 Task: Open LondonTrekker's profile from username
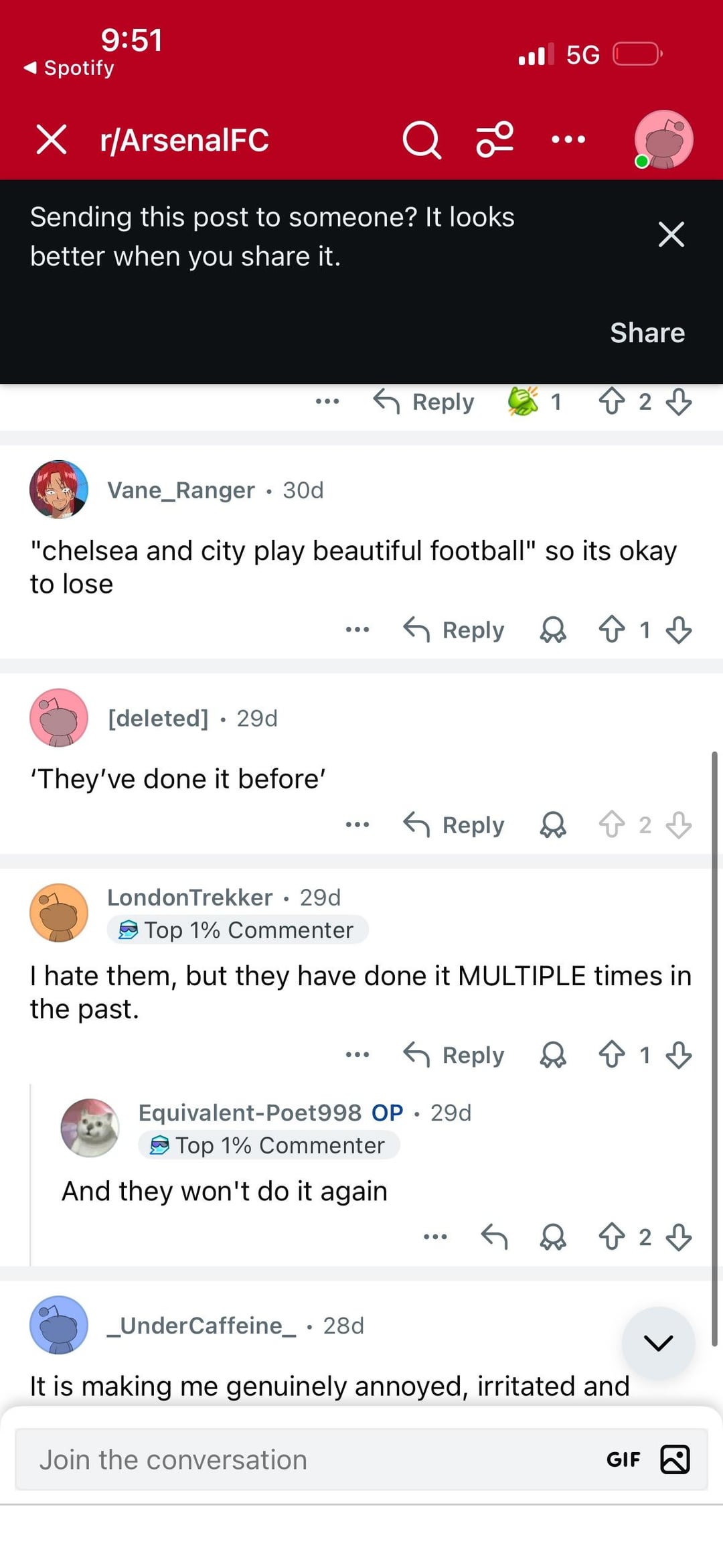pyautogui.click(x=190, y=898)
